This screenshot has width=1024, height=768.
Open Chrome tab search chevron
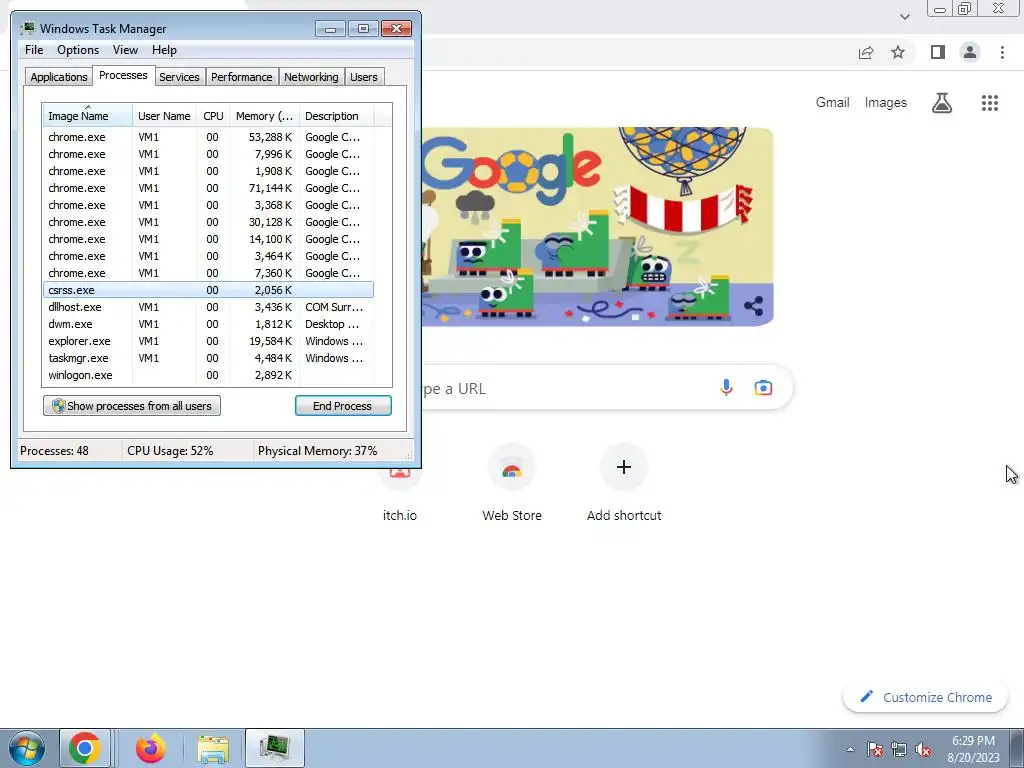coord(904,17)
